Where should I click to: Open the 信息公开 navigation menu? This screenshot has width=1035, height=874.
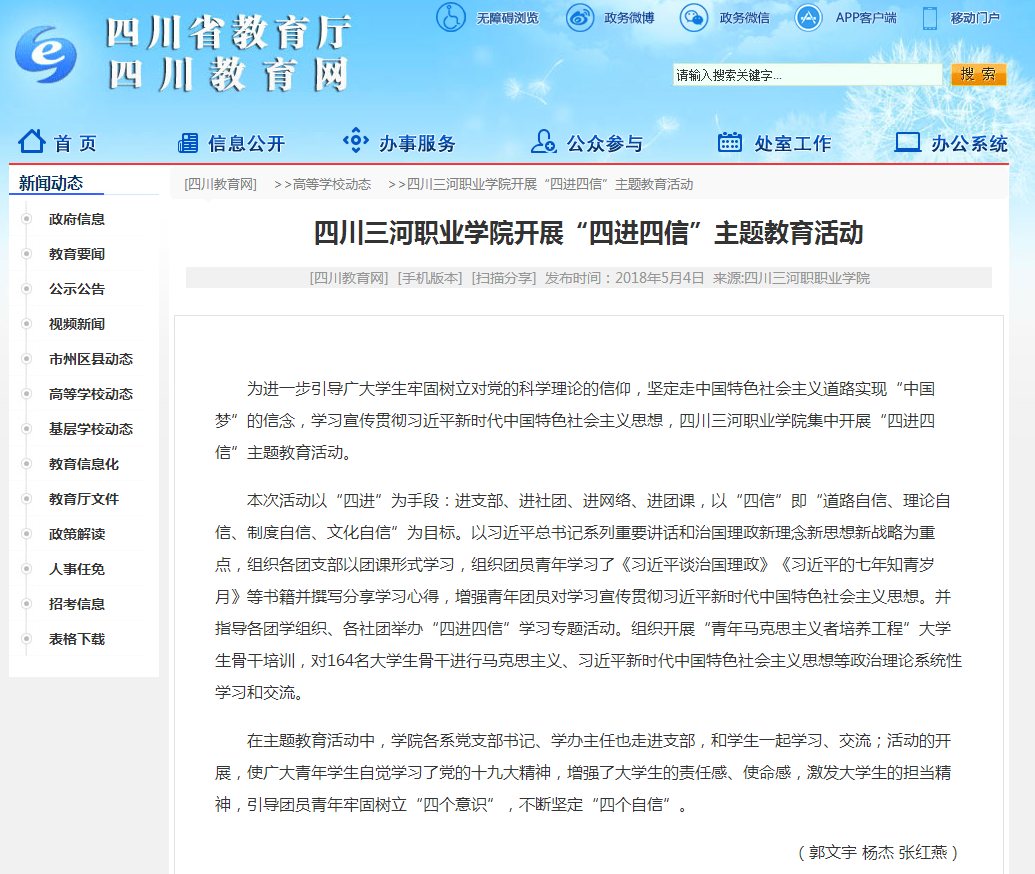[x=246, y=144]
